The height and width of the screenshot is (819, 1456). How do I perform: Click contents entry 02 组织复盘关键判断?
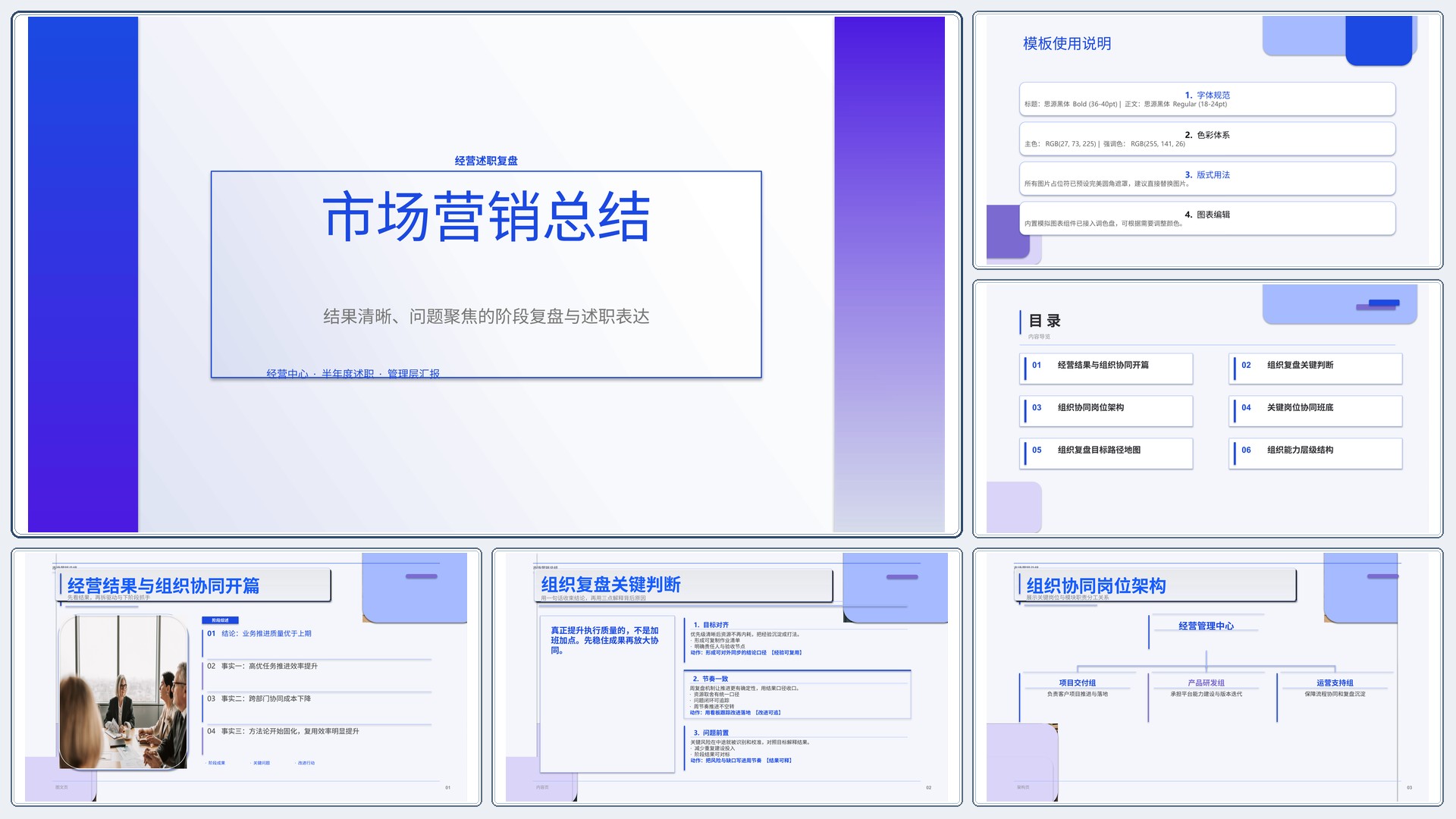[x=1316, y=368]
